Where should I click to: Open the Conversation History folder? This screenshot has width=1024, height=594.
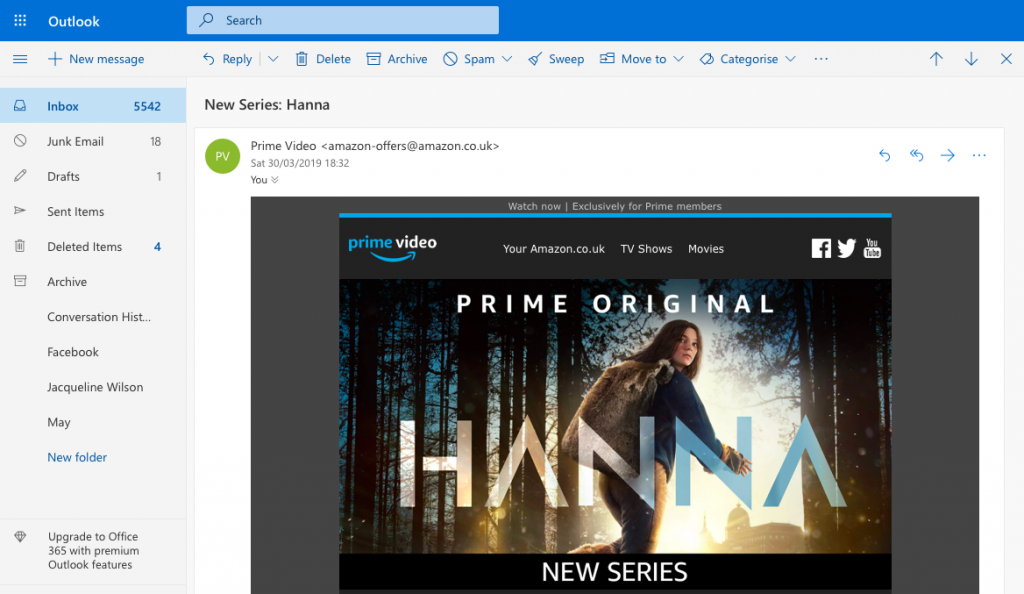pyautogui.click(x=93, y=317)
